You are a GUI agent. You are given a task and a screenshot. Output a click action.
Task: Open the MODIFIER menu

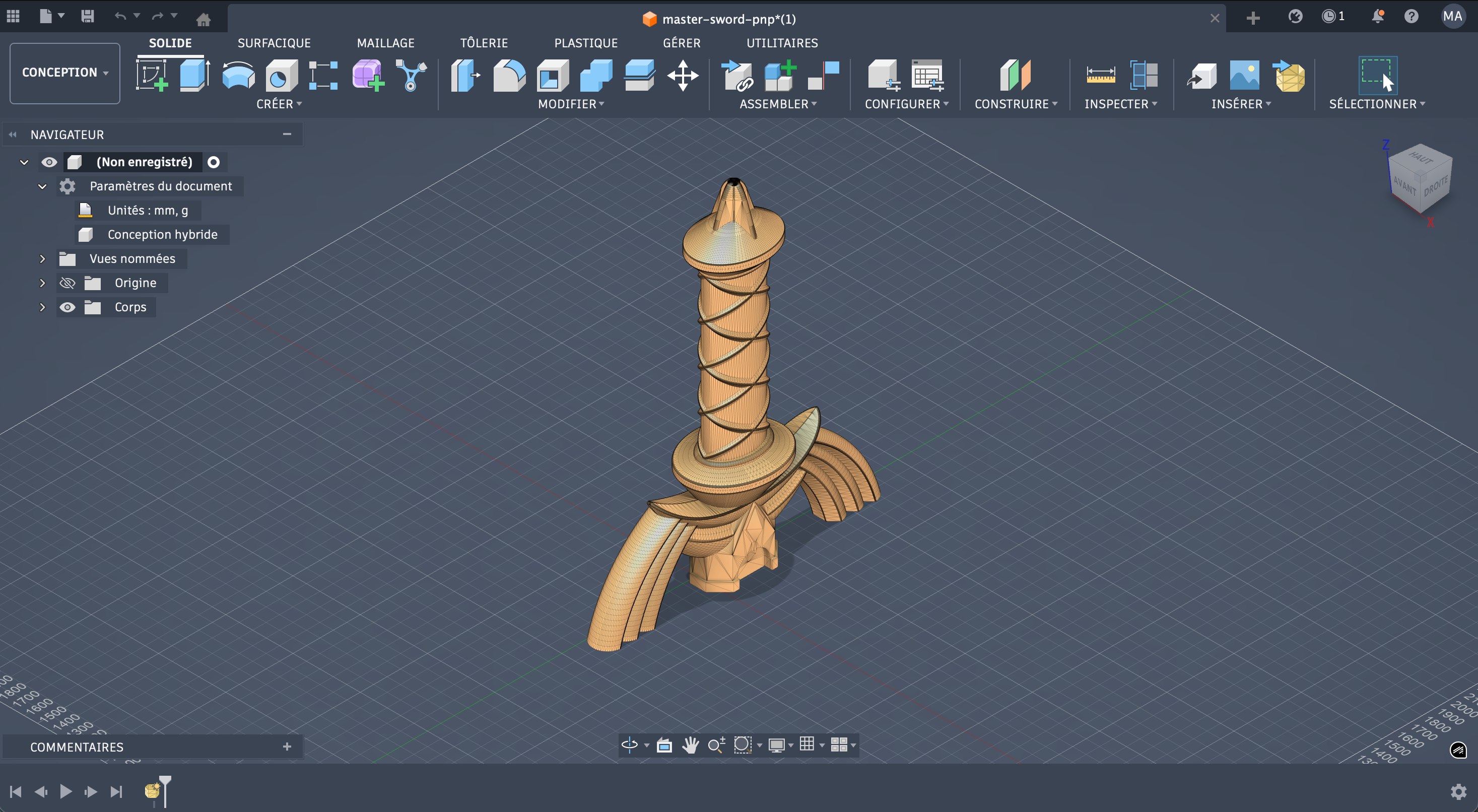pyautogui.click(x=570, y=104)
